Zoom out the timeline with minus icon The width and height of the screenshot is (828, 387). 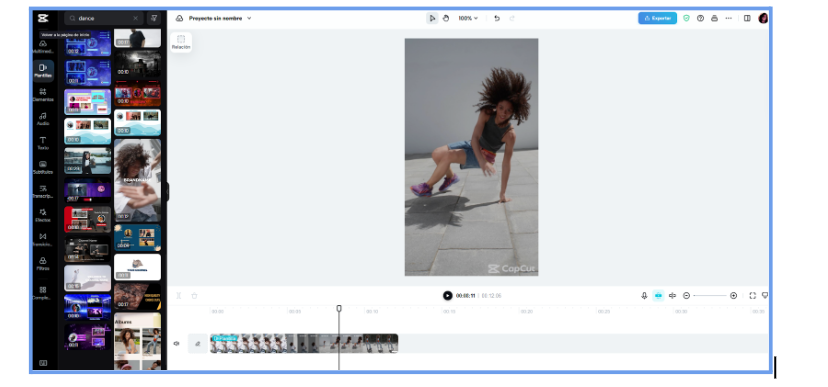coord(686,296)
